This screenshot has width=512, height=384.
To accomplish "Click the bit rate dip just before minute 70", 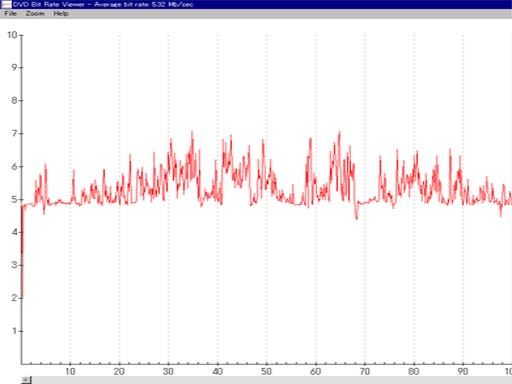I will point(357,217).
